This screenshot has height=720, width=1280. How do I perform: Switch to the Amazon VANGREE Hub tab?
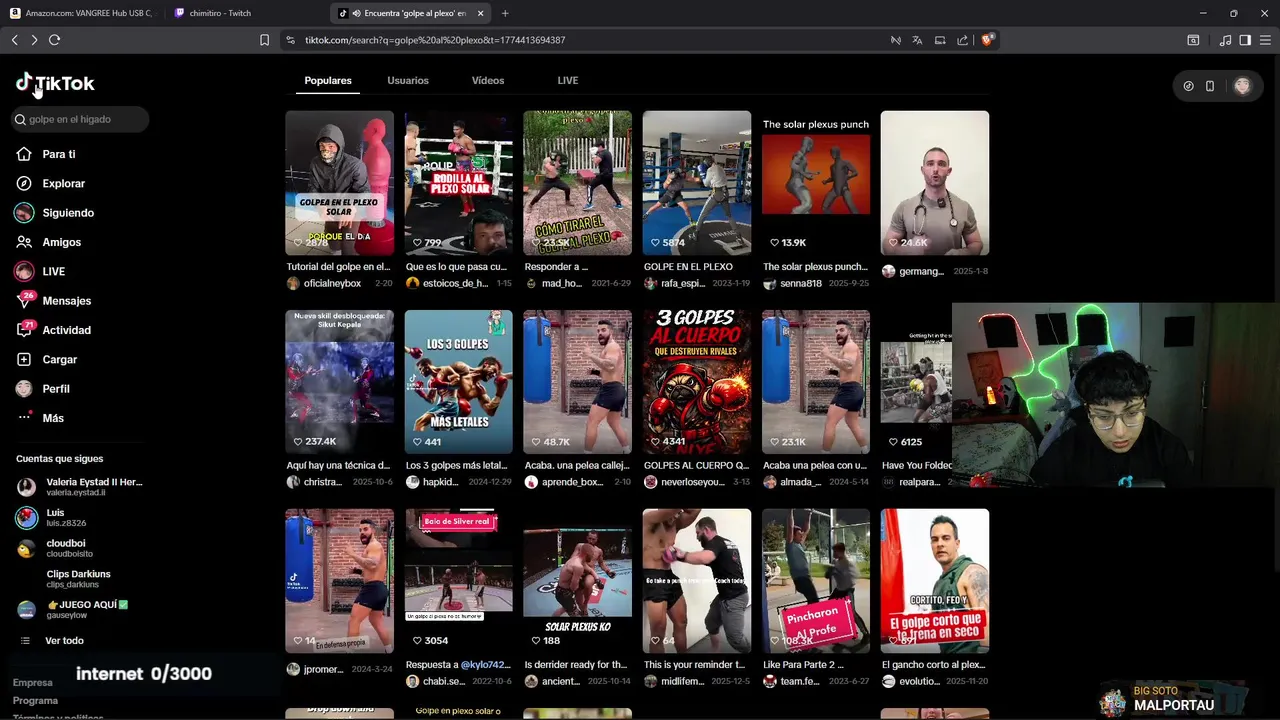click(x=81, y=13)
